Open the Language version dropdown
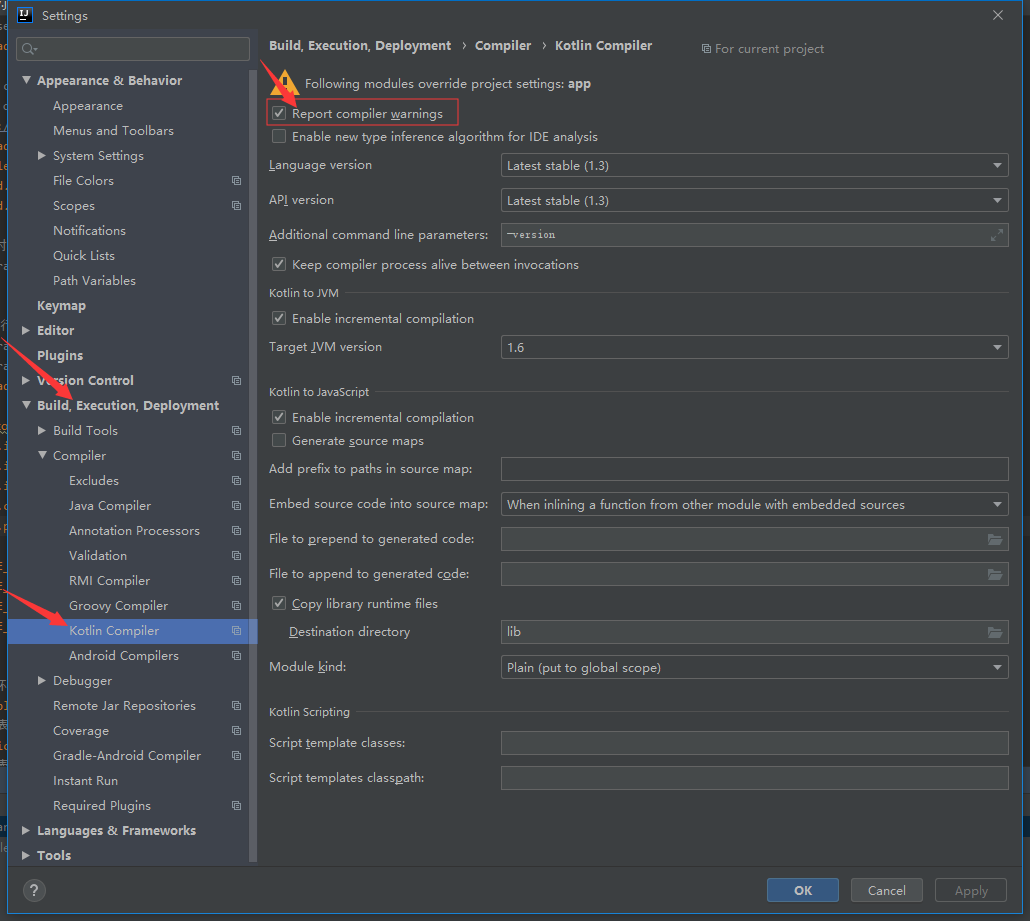Viewport: 1030px width, 921px height. click(754, 166)
